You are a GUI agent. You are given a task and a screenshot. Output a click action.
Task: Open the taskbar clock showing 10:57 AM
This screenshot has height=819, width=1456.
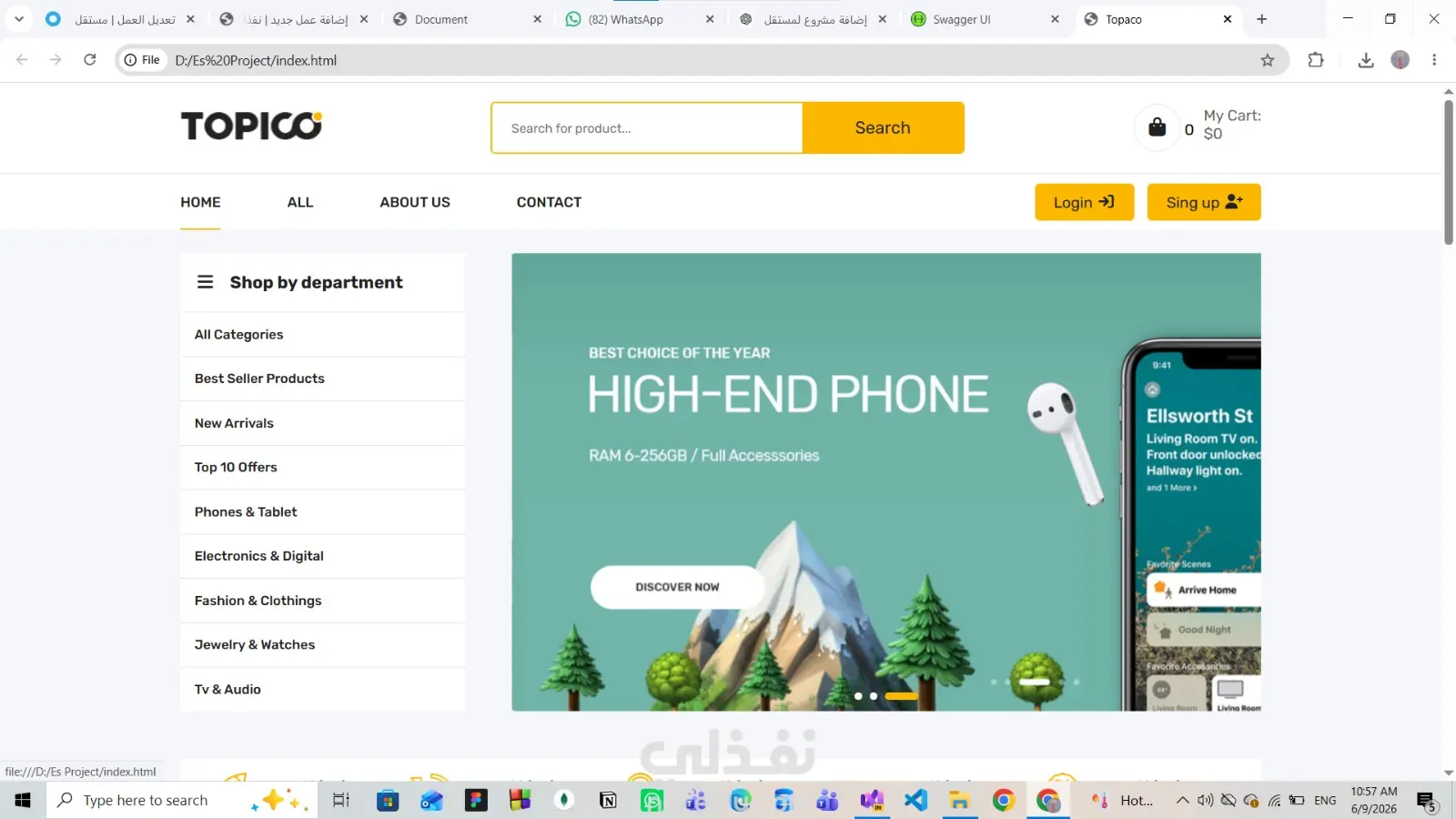pyautogui.click(x=1374, y=800)
